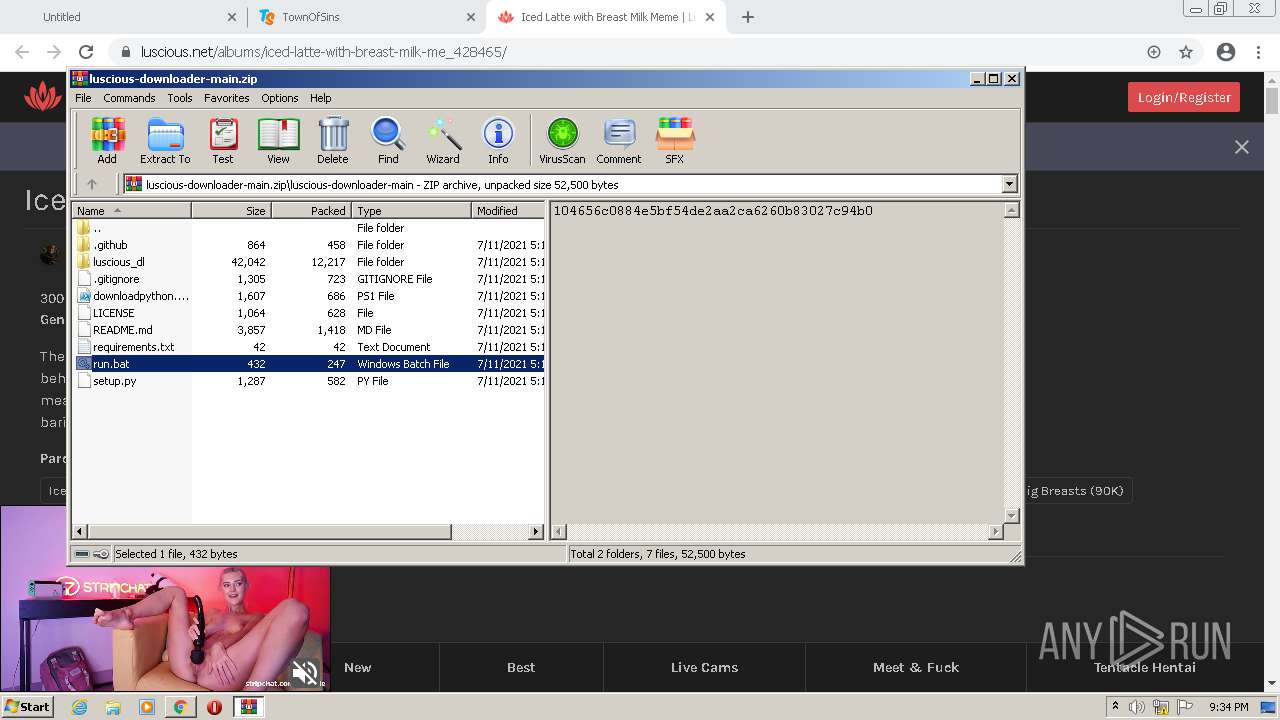Screen dimensions: 1280x720
Task: Reload the browser page
Action: coord(86,52)
